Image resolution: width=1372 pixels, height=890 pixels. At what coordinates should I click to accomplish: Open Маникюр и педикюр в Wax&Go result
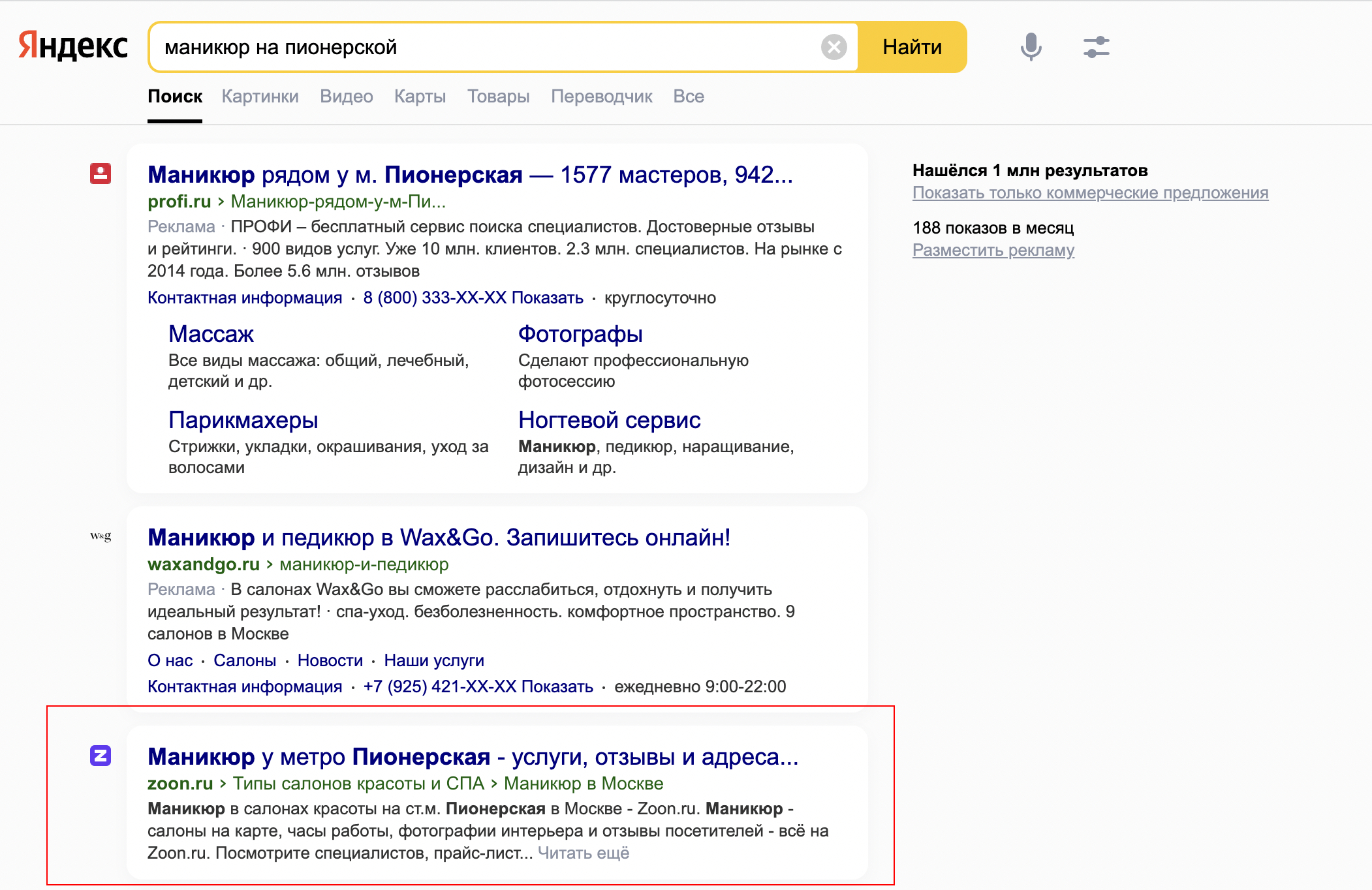(x=439, y=538)
